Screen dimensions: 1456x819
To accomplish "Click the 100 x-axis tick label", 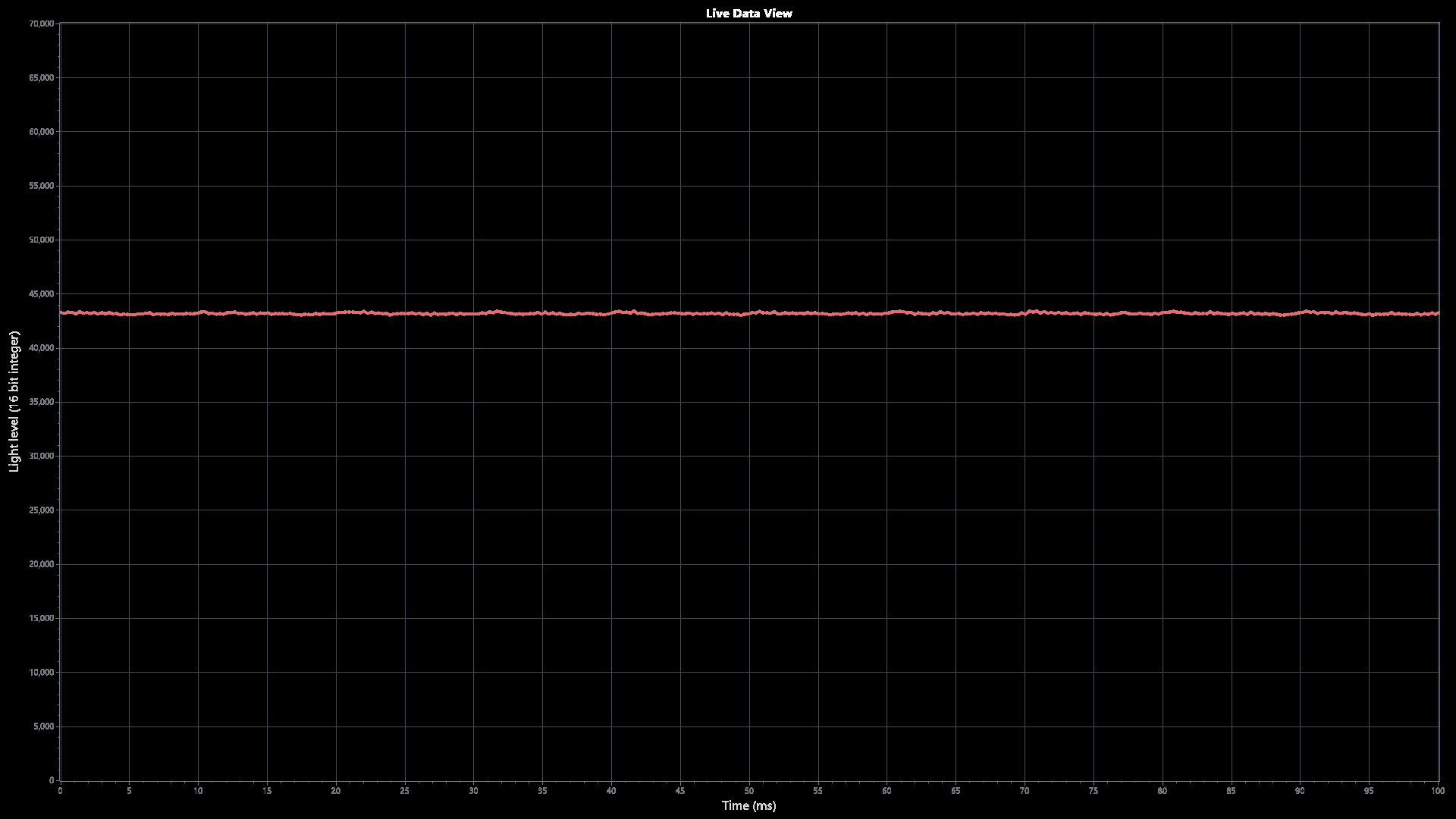I will pyautogui.click(x=1438, y=791).
